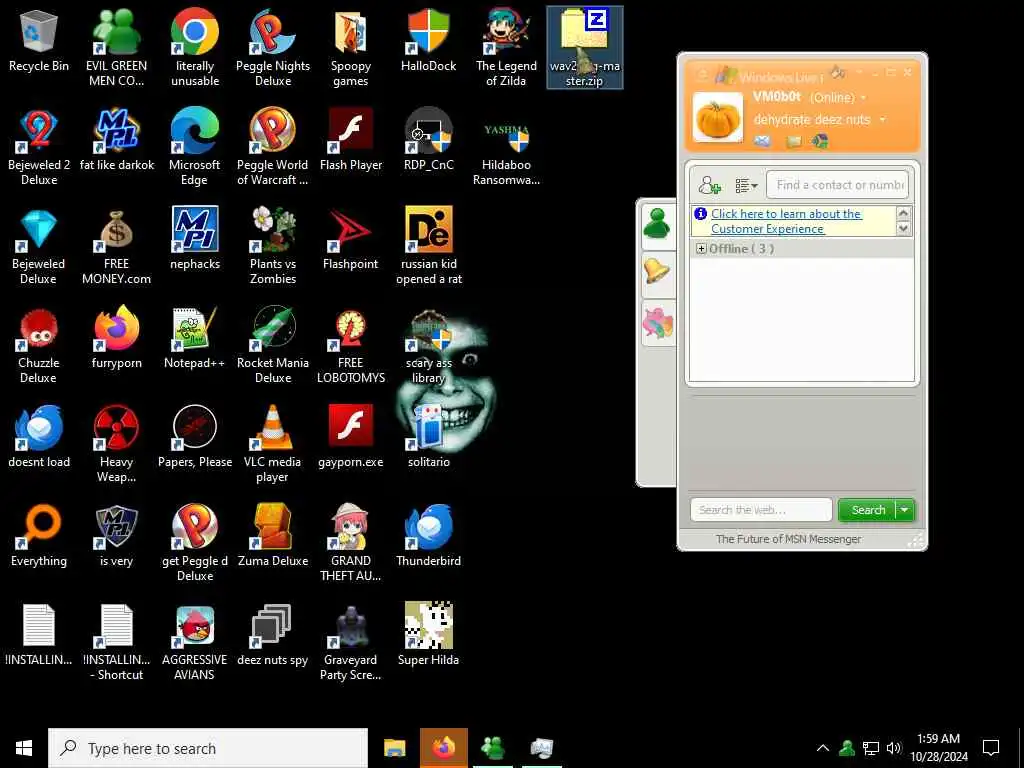
Task: Select the Flashpoint desktop icon
Action: pos(351,240)
